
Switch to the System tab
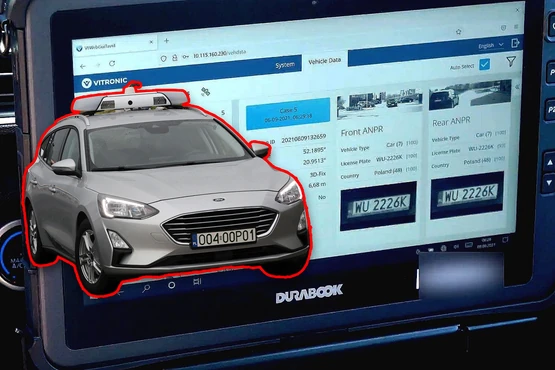(285, 65)
